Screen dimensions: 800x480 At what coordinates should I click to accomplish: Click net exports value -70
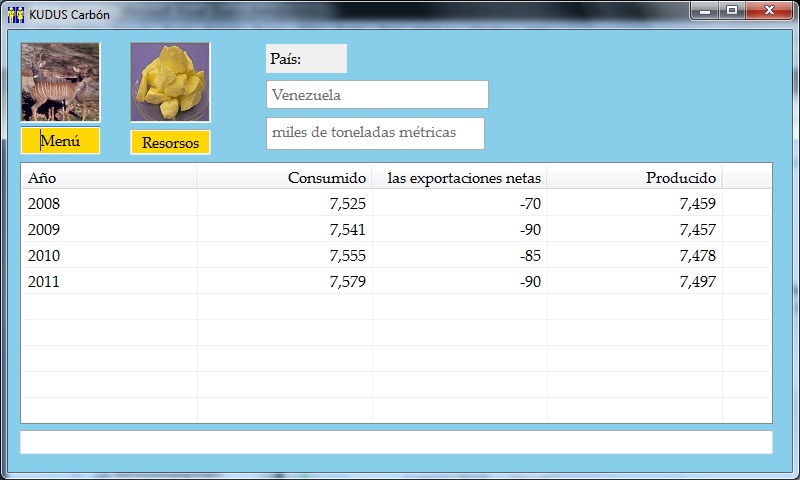pos(530,204)
